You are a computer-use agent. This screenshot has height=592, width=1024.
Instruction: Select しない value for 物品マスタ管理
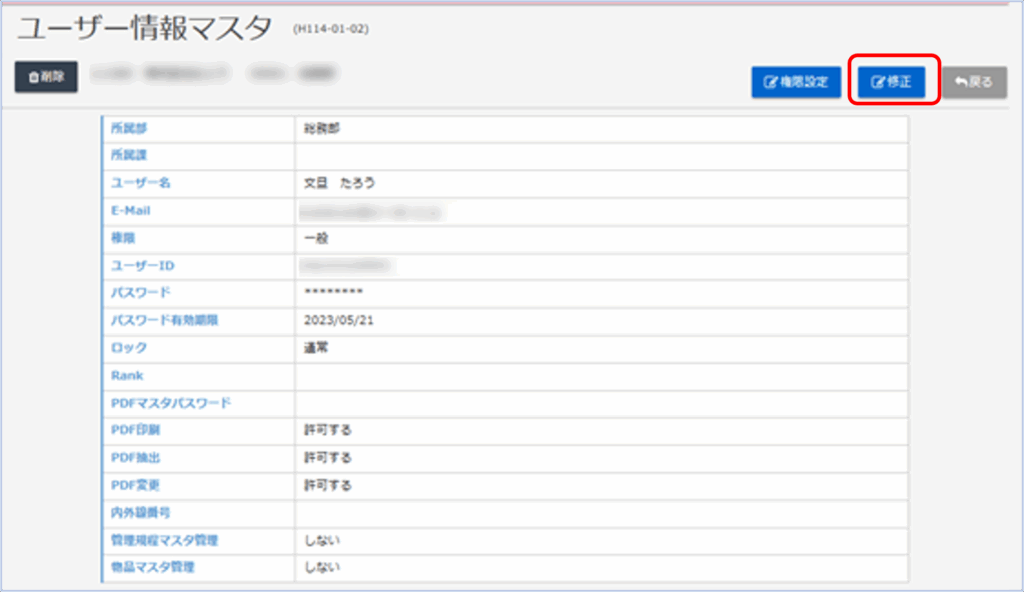coord(322,568)
